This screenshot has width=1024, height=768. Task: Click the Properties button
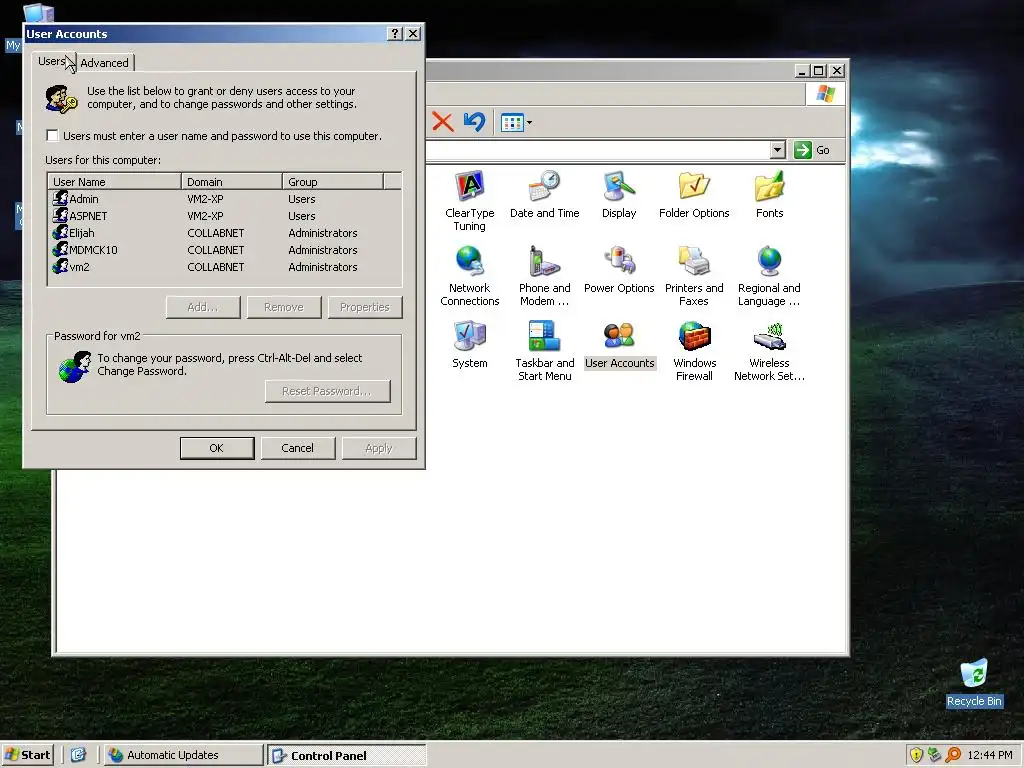[365, 307]
